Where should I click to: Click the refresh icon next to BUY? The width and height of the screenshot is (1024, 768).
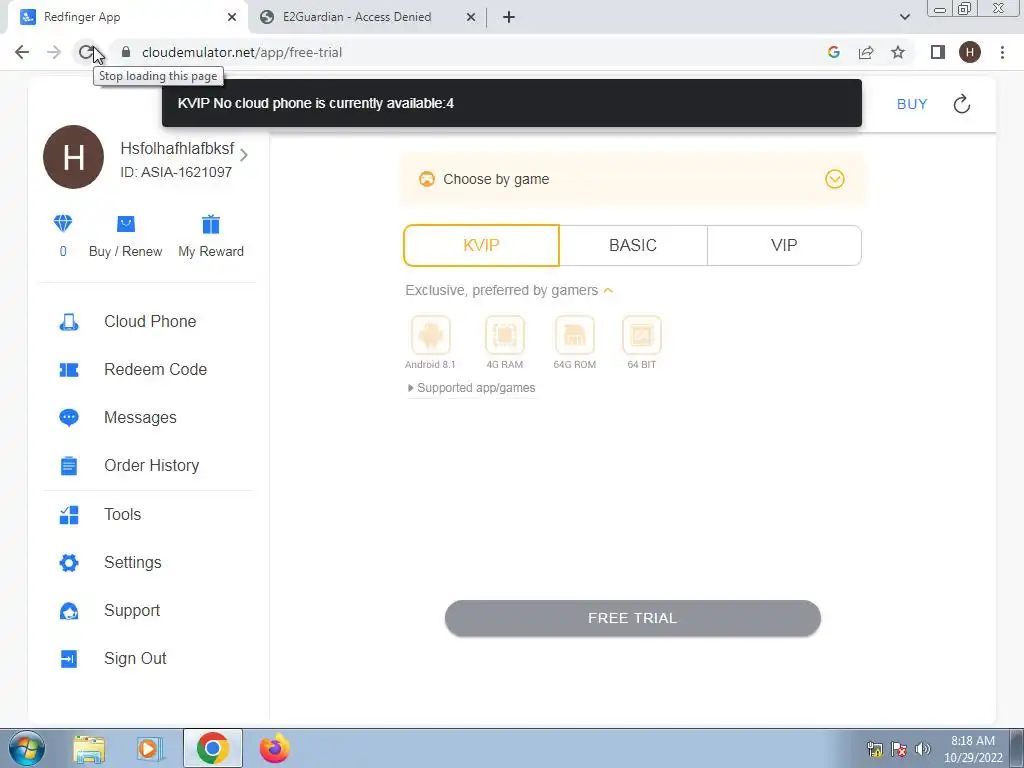(962, 104)
